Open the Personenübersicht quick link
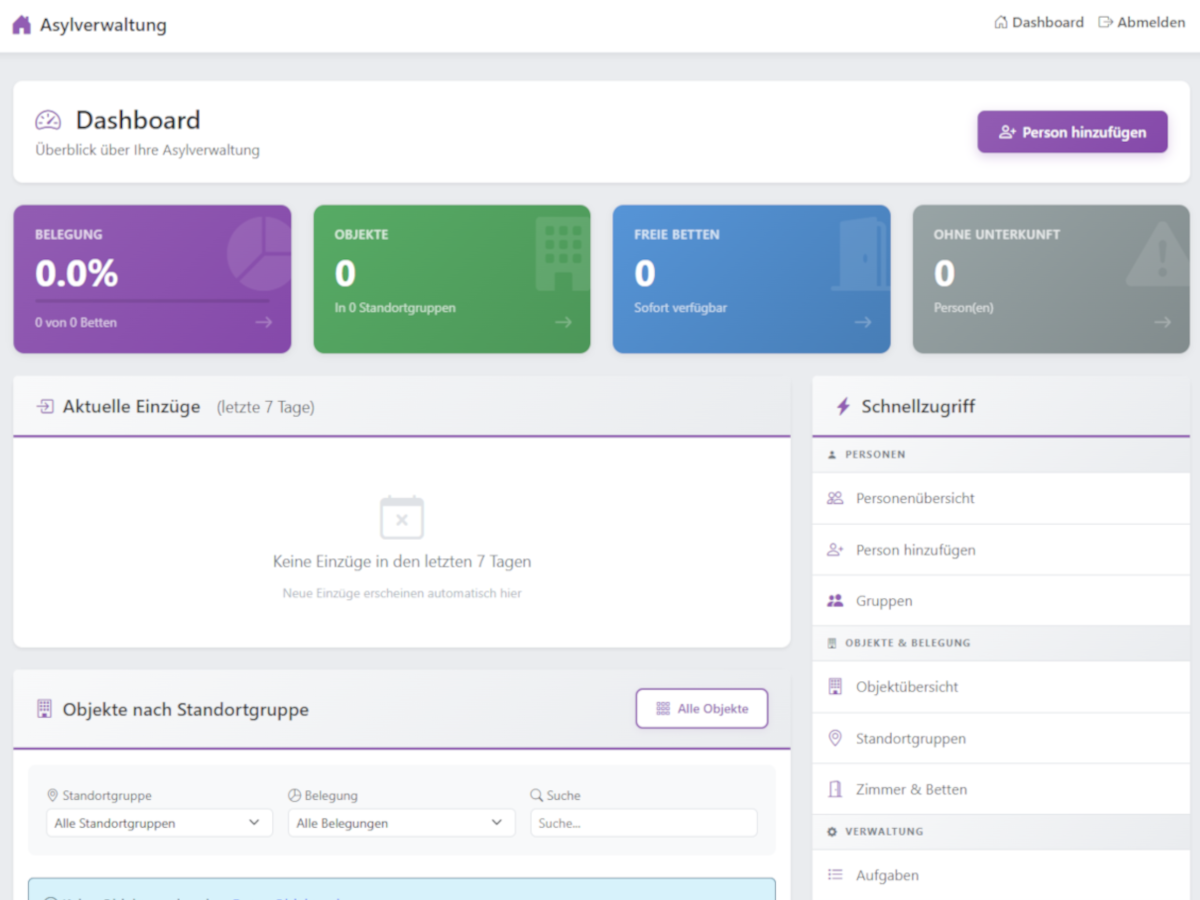The height and width of the screenshot is (900, 1200). click(914, 498)
